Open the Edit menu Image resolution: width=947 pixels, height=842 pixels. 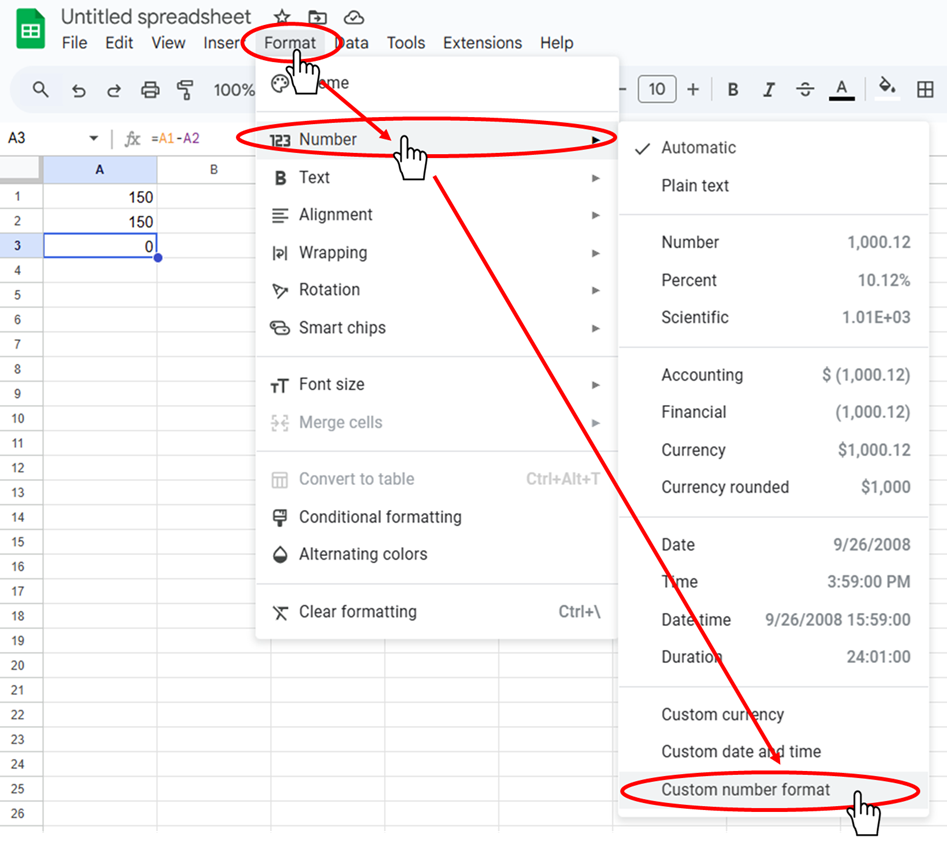pyautogui.click(x=118, y=43)
